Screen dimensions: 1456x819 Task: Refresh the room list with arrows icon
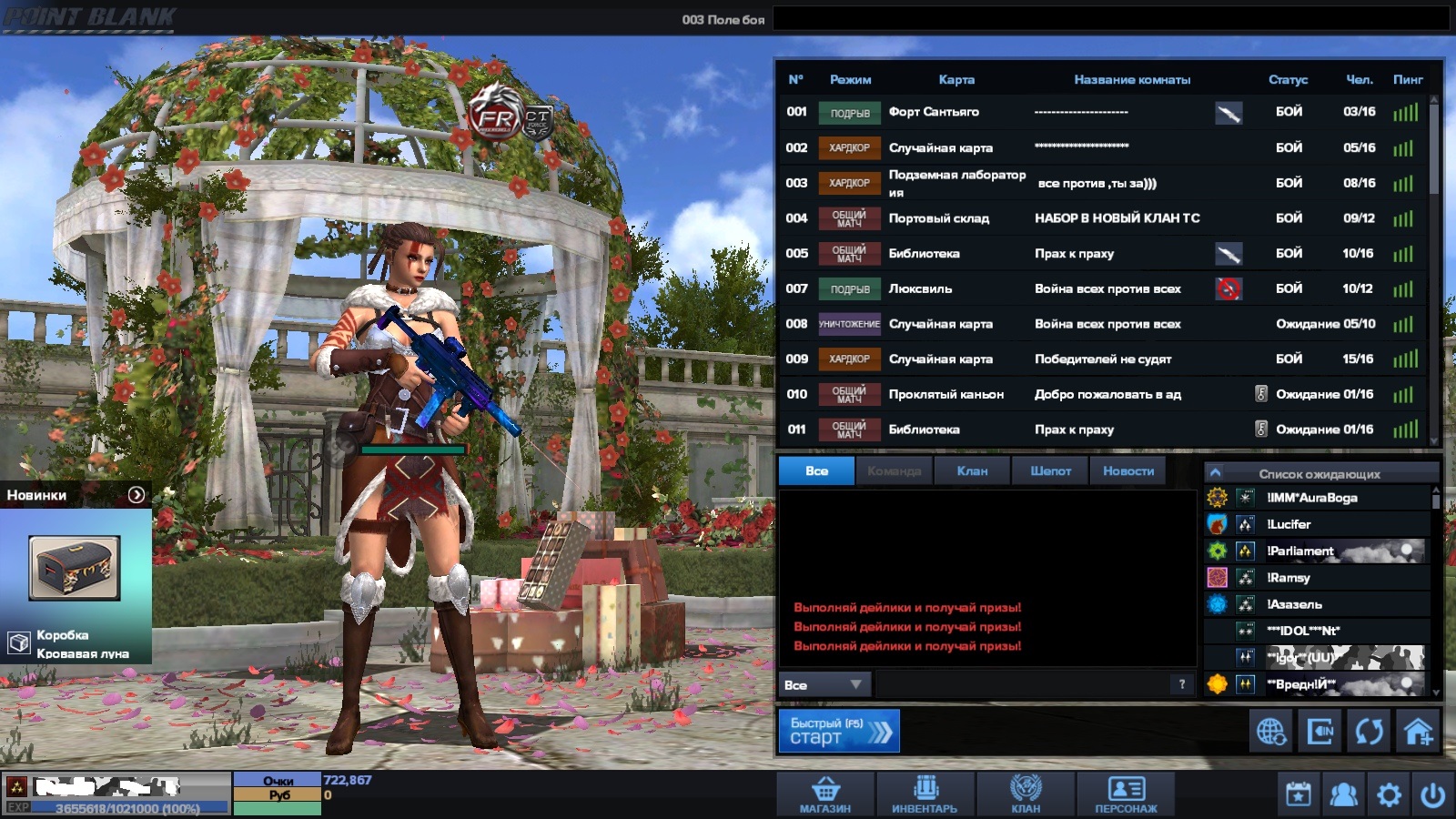coord(1370,732)
